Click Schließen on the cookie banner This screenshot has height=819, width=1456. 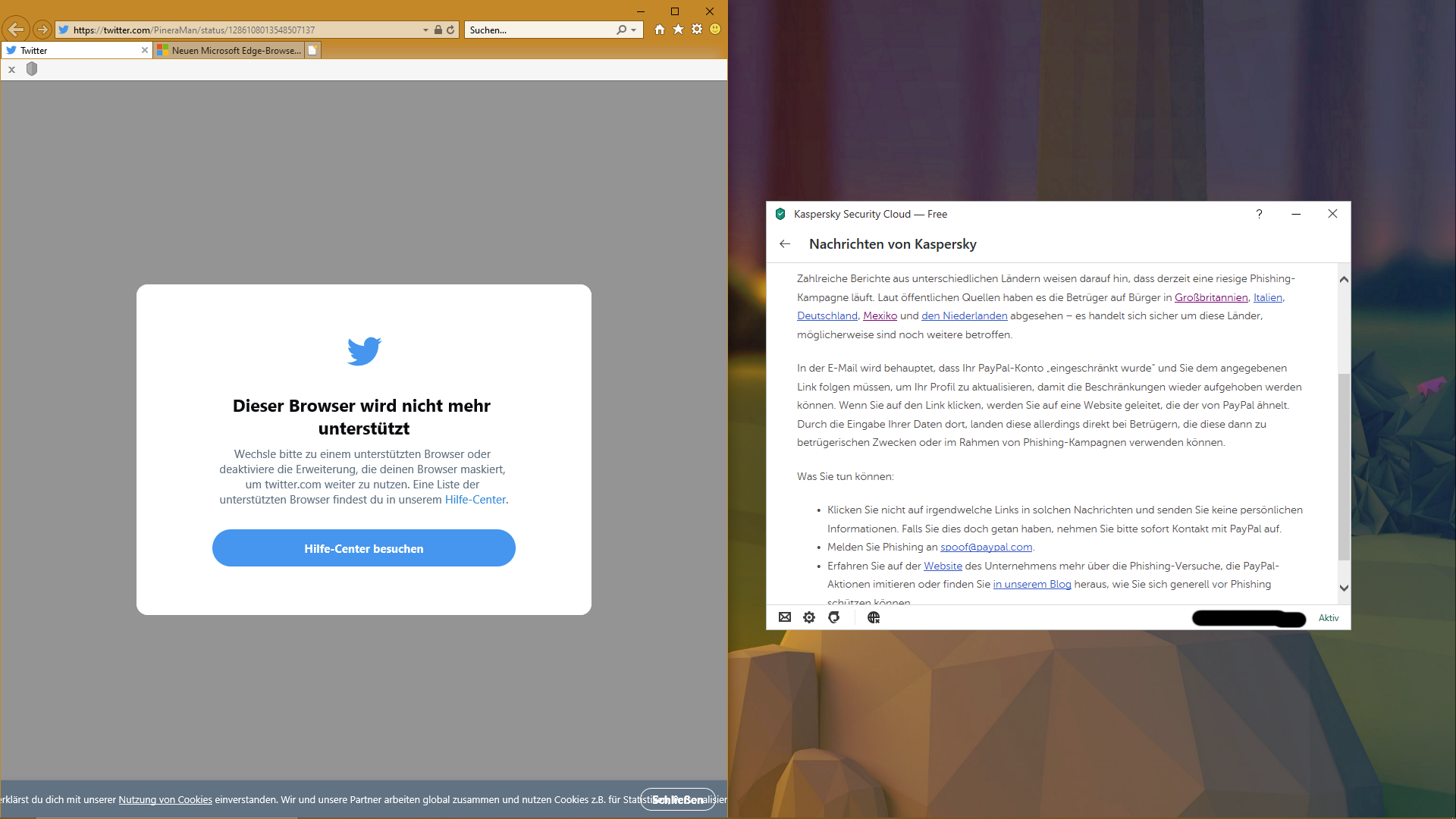click(678, 799)
